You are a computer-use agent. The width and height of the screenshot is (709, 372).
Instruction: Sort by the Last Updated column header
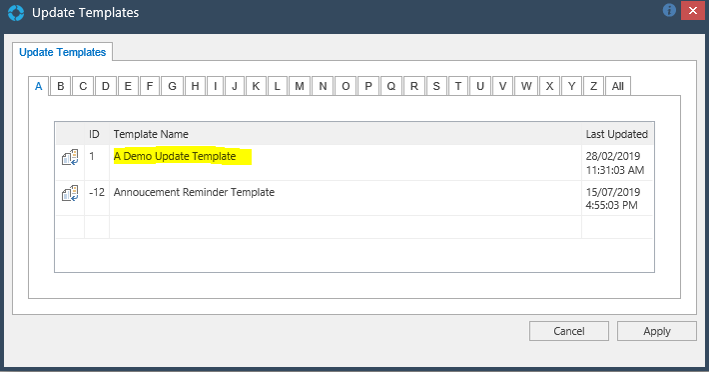click(617, 134)
